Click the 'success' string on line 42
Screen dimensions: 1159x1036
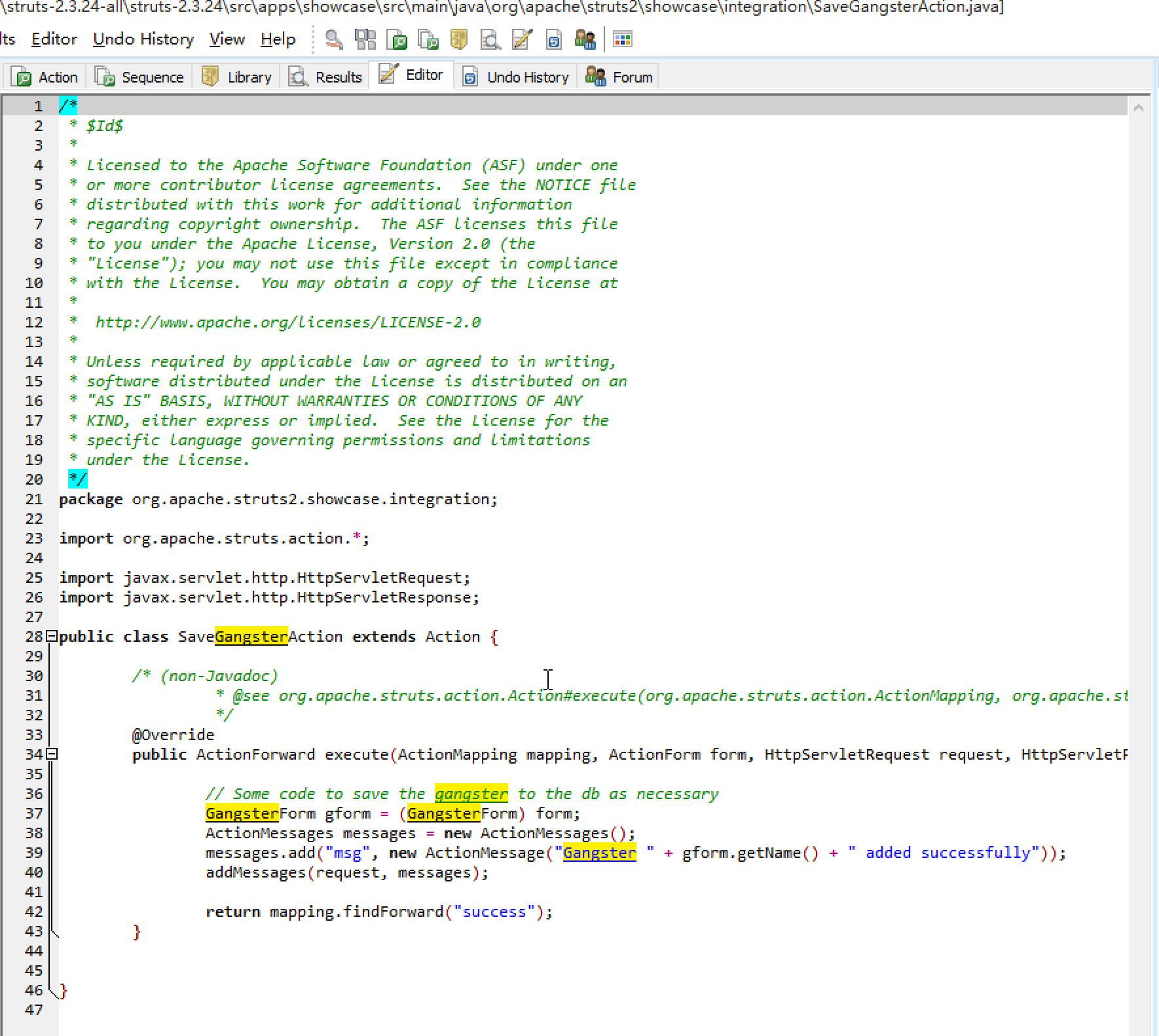[494, 912]
